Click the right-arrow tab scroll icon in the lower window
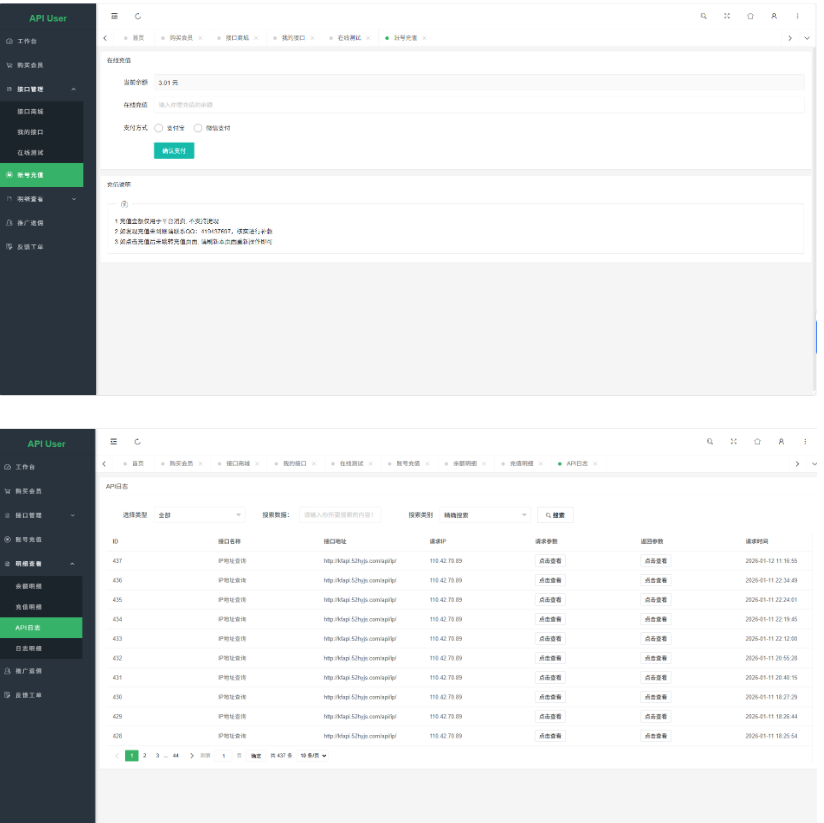The width and height of the screenshot is (824, 823). coord(797,464)
